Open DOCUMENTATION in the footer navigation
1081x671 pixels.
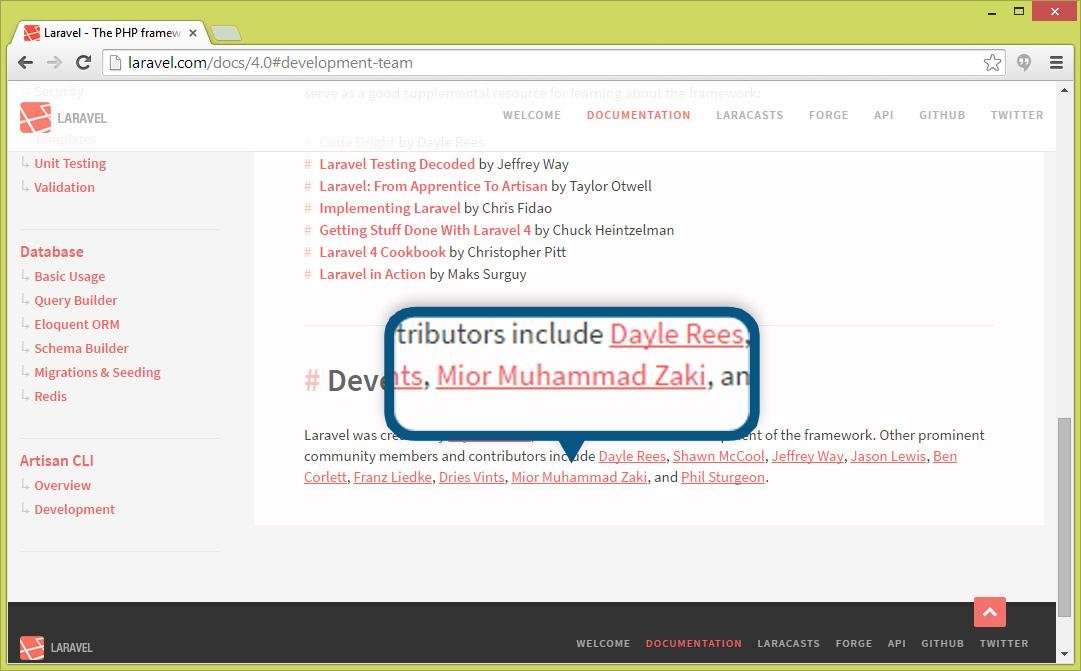coord(694,643)
